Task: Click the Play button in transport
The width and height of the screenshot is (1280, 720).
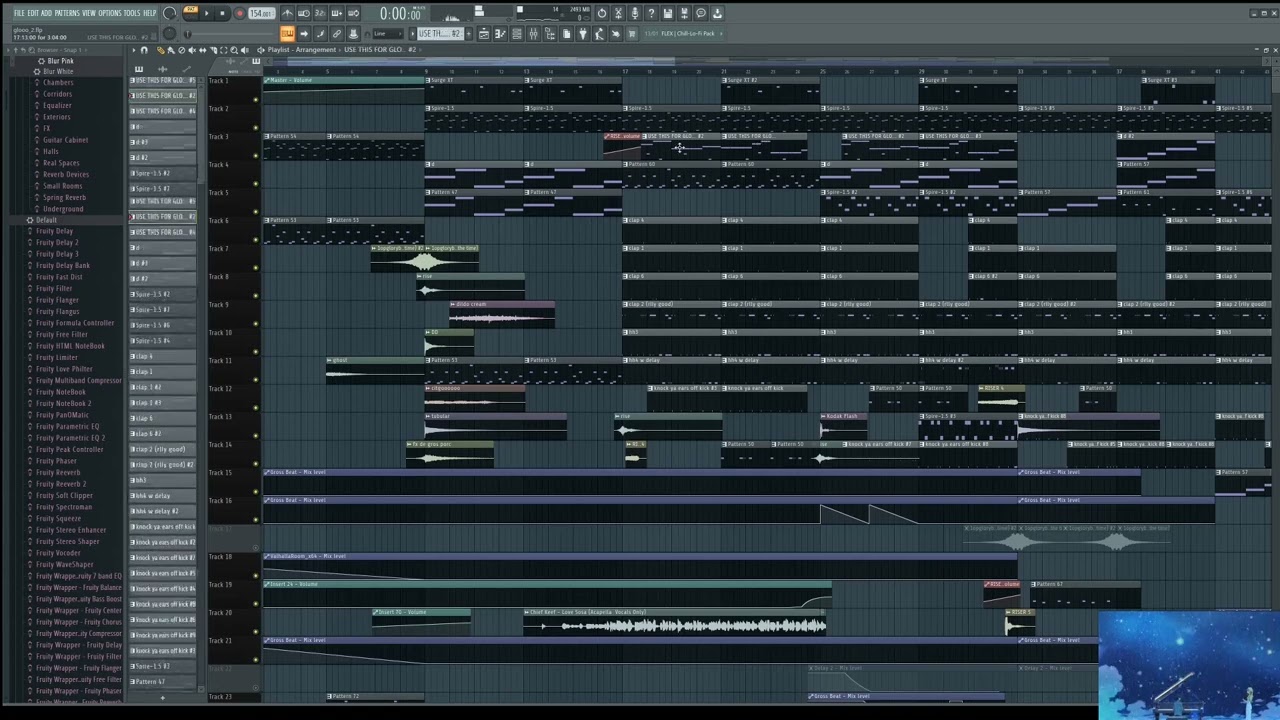Action: 207,13
